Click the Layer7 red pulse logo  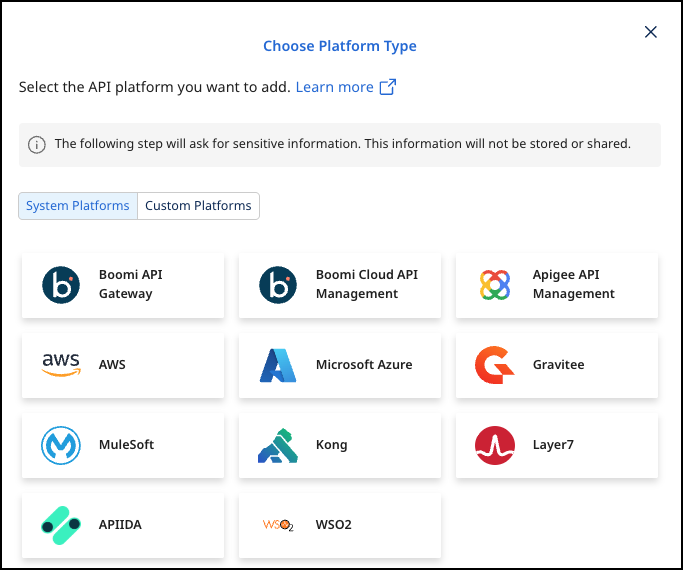pos(495,445)
